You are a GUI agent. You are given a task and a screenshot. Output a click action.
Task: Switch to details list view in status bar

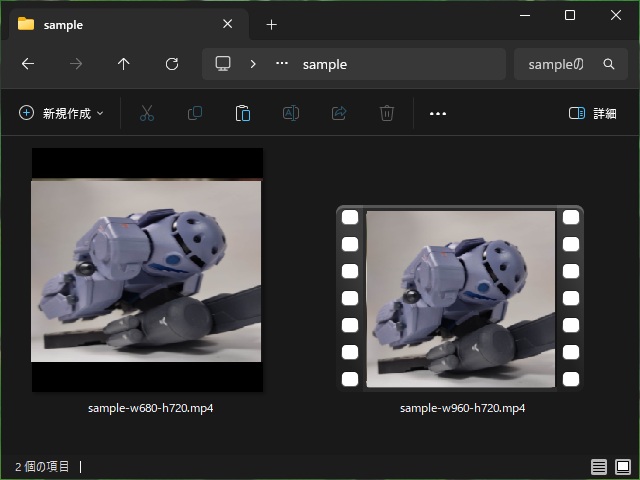599,467
